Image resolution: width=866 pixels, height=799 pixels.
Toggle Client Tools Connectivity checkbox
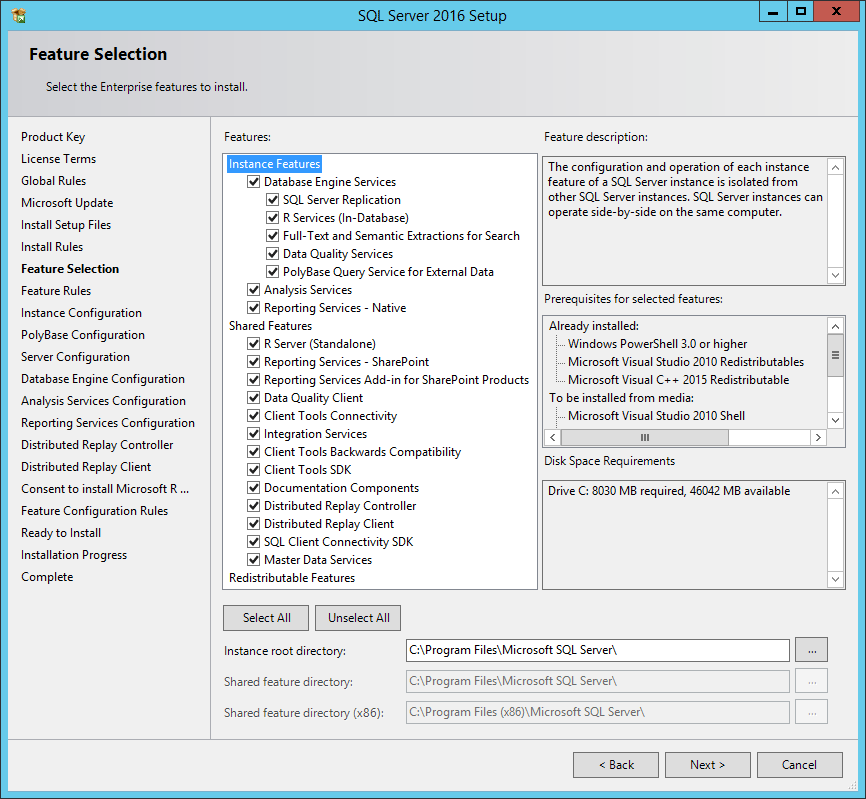click(254, 416)
